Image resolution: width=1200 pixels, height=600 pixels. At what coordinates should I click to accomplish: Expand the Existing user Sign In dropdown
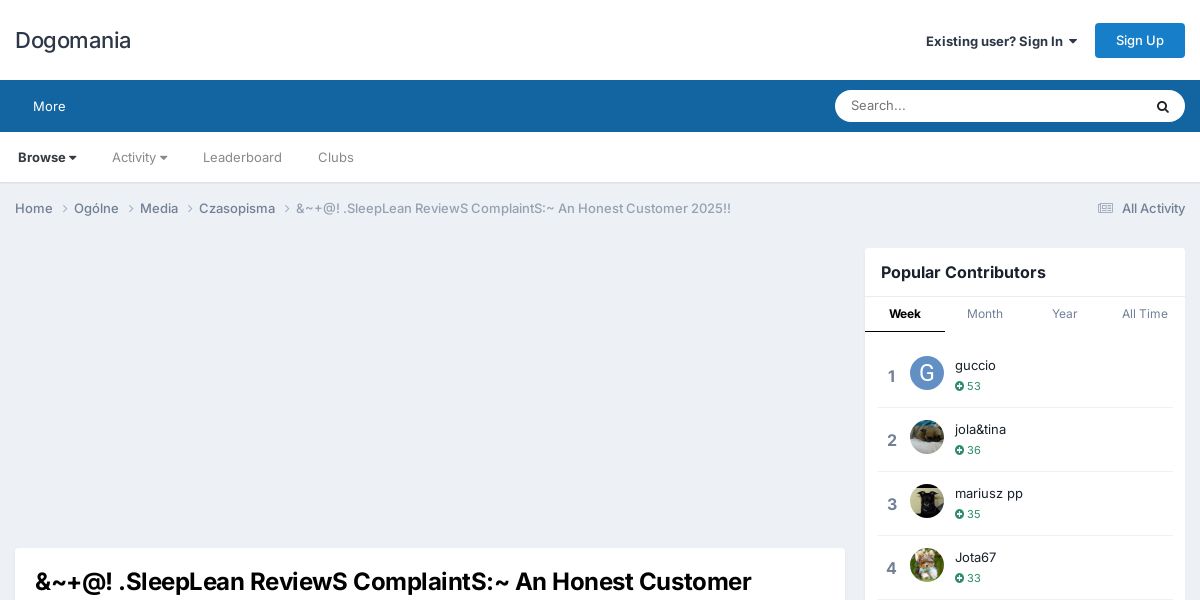tap(1001, 41)
